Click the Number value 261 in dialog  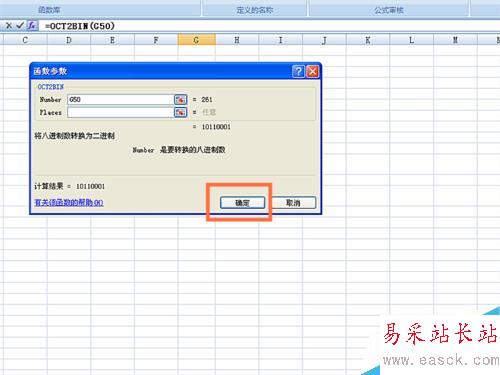pyautogui.click(x=207, y=99)
